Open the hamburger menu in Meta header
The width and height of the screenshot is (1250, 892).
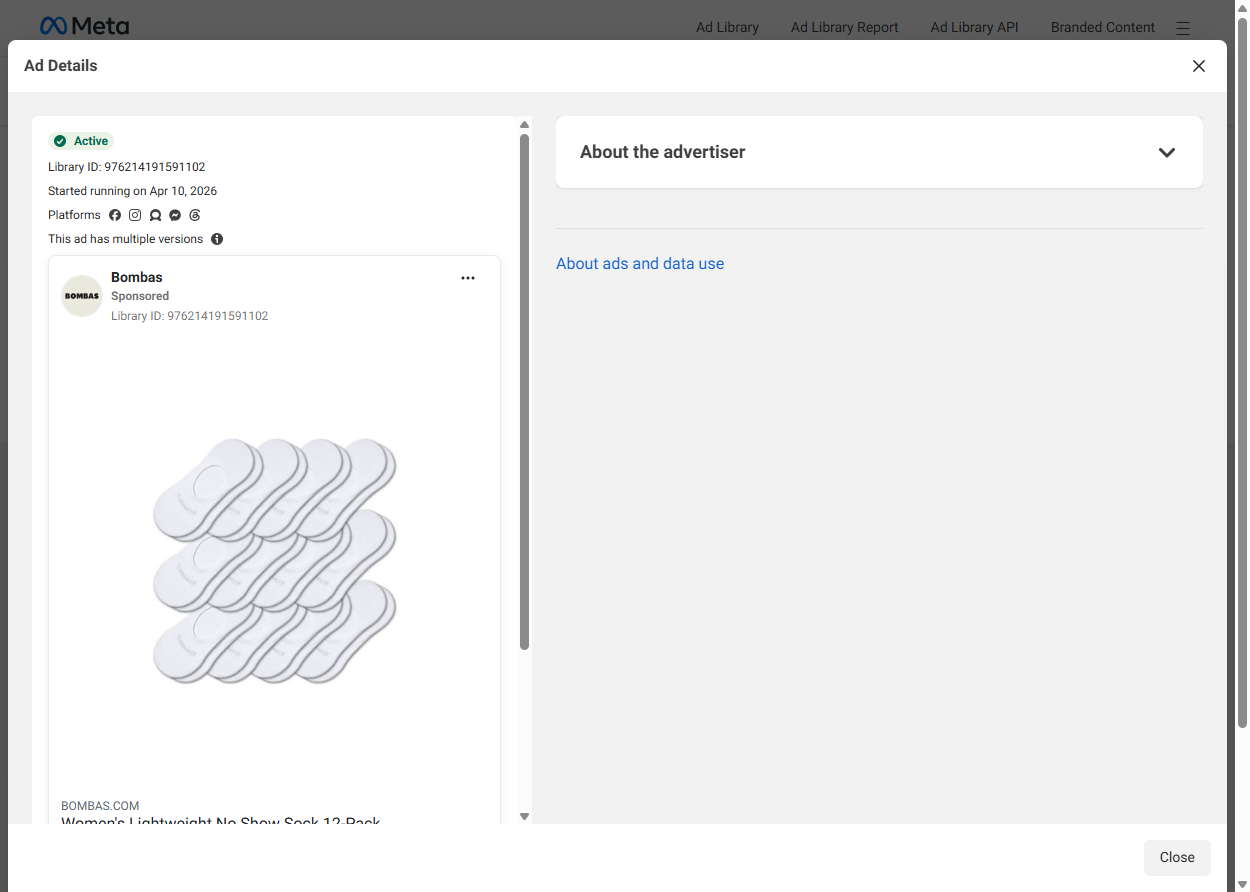(x=1183, y=28)
